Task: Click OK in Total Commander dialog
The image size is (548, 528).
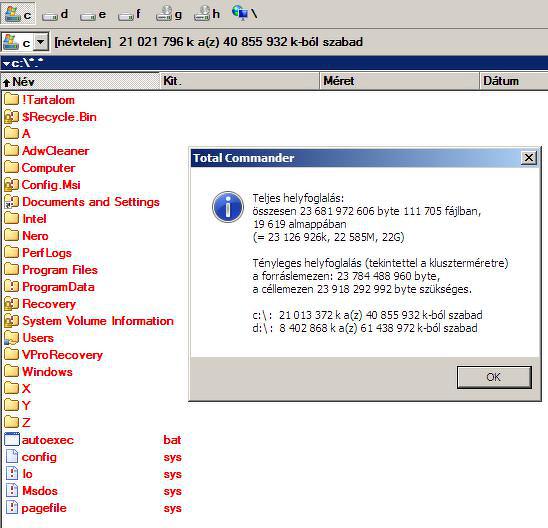Action: [x=494, y=377]
